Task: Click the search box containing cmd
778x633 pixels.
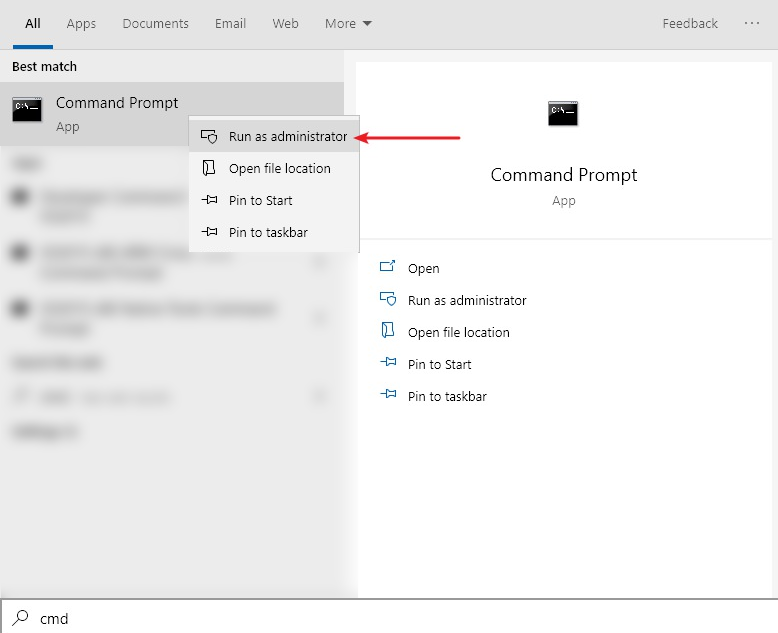Action: pos(389,618)
